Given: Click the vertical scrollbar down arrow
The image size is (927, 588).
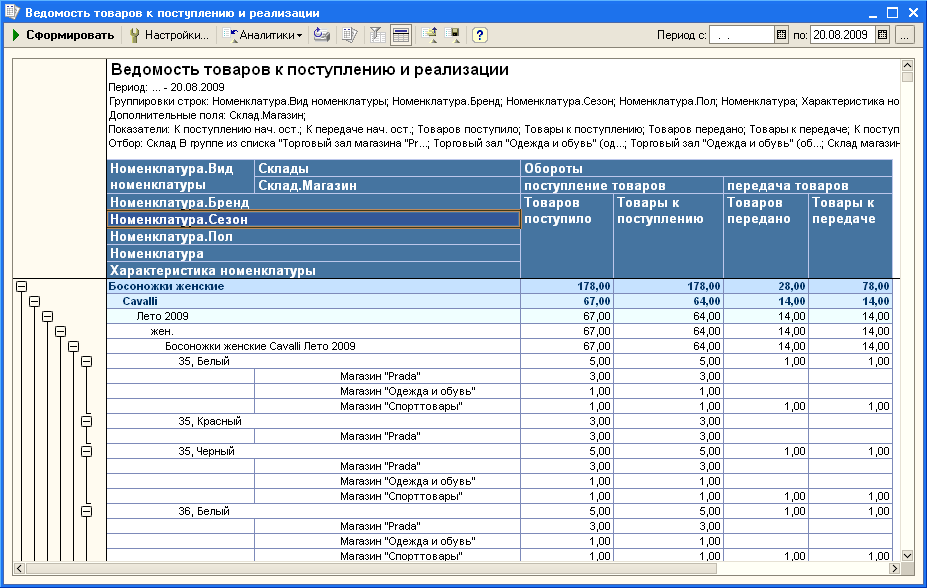Looking at the screenshot, I should coord(907,555).
